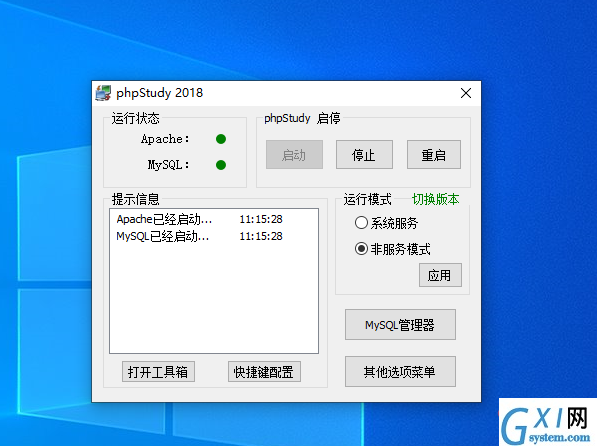Click the phpStudy title bar app icon

(x=103, y=93)
